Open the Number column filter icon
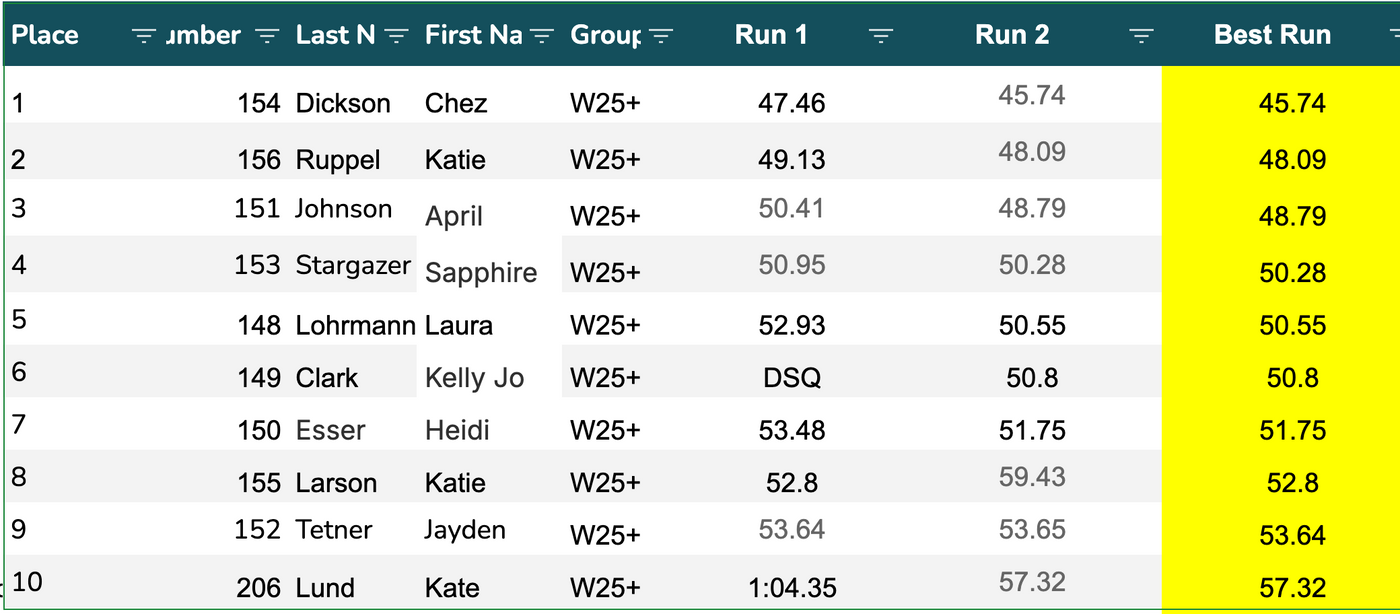Screen dimensions: 1400x614 coord(266,36)
